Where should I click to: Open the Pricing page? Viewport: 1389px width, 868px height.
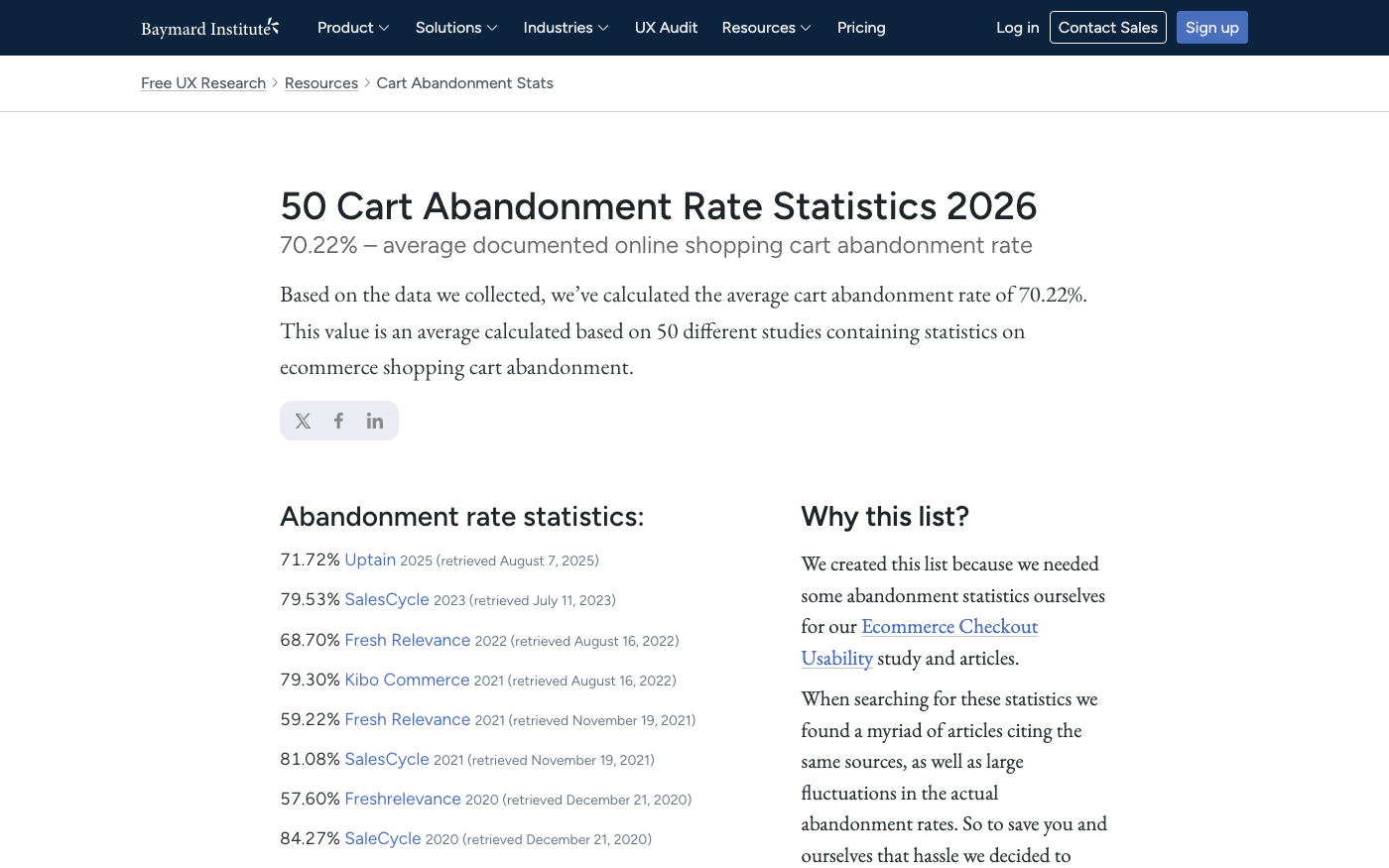click(x=861, y=28)
